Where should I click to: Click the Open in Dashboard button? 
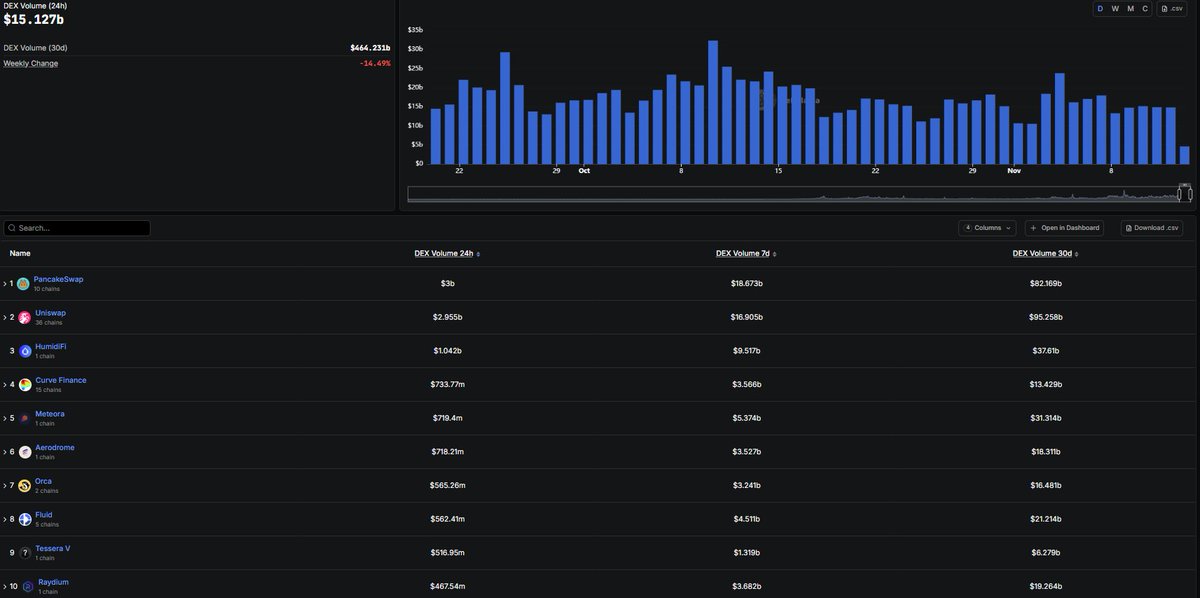coord(1064,226)
